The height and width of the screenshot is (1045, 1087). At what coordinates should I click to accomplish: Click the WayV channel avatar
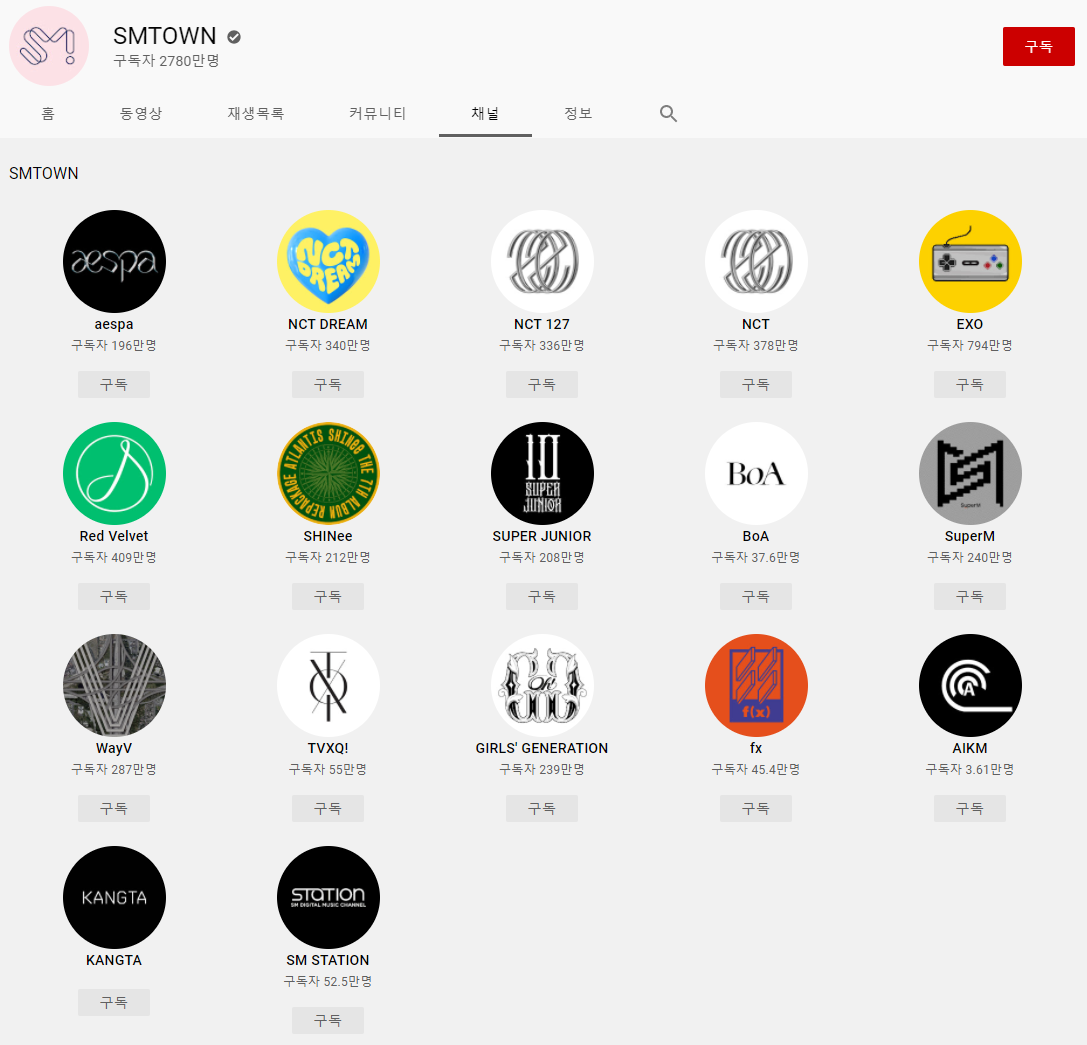pyautogui.click(x=114, y=685)
